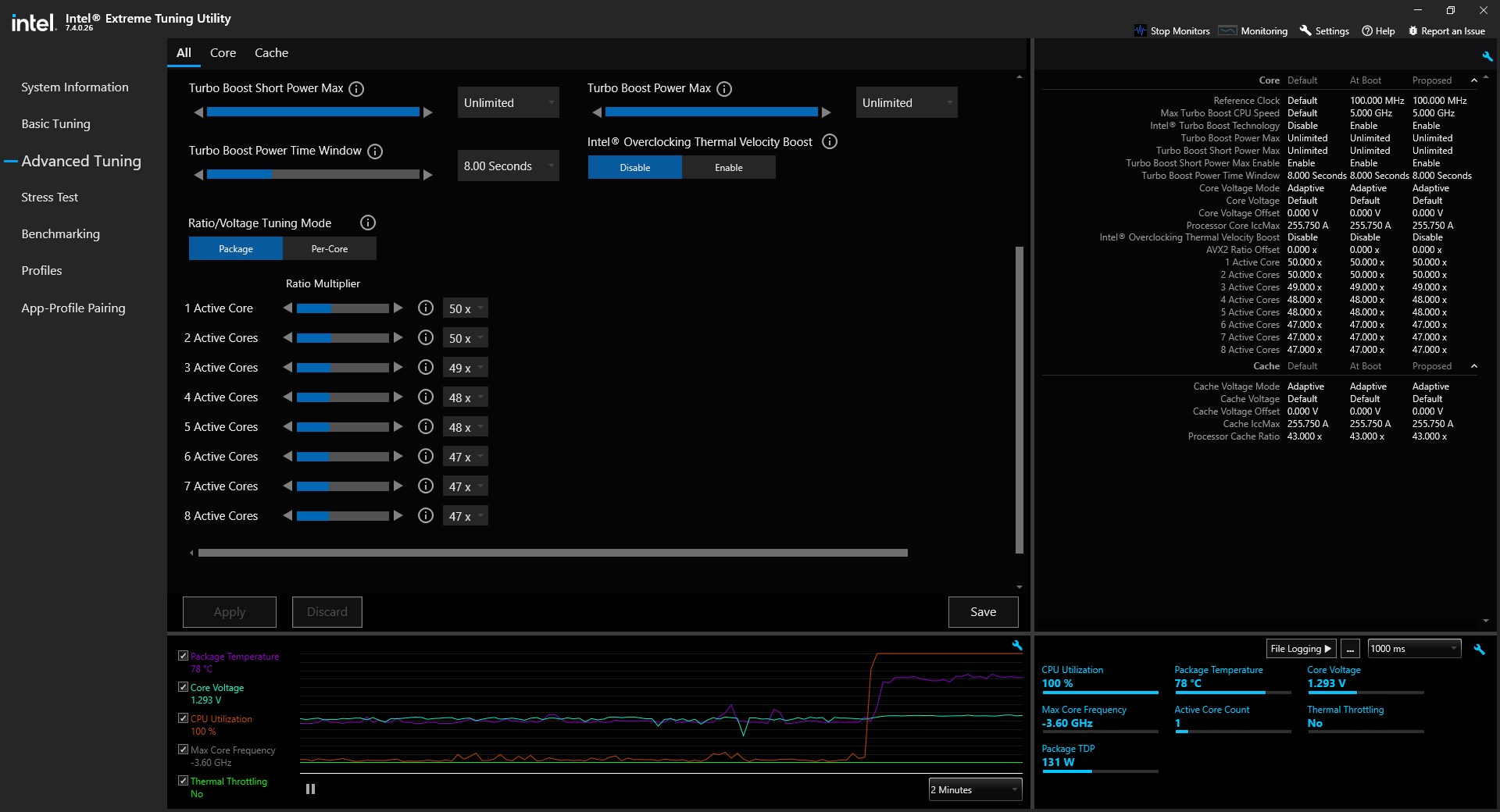Click wrench icon beside 1000 ms interval
Screen dimensions: 1500x812
pyautogui.click(x=1479, y=649)
